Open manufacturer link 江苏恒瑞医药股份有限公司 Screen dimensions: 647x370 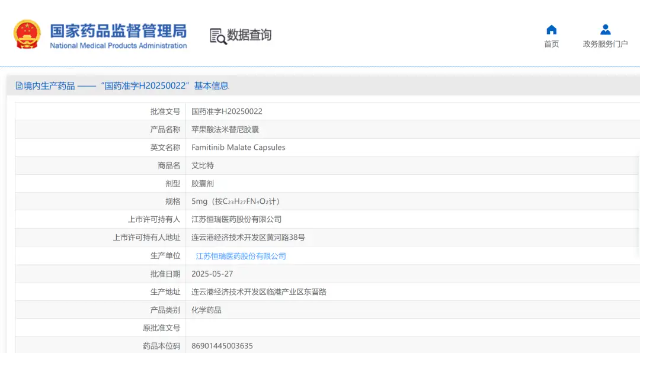(241, 256)
